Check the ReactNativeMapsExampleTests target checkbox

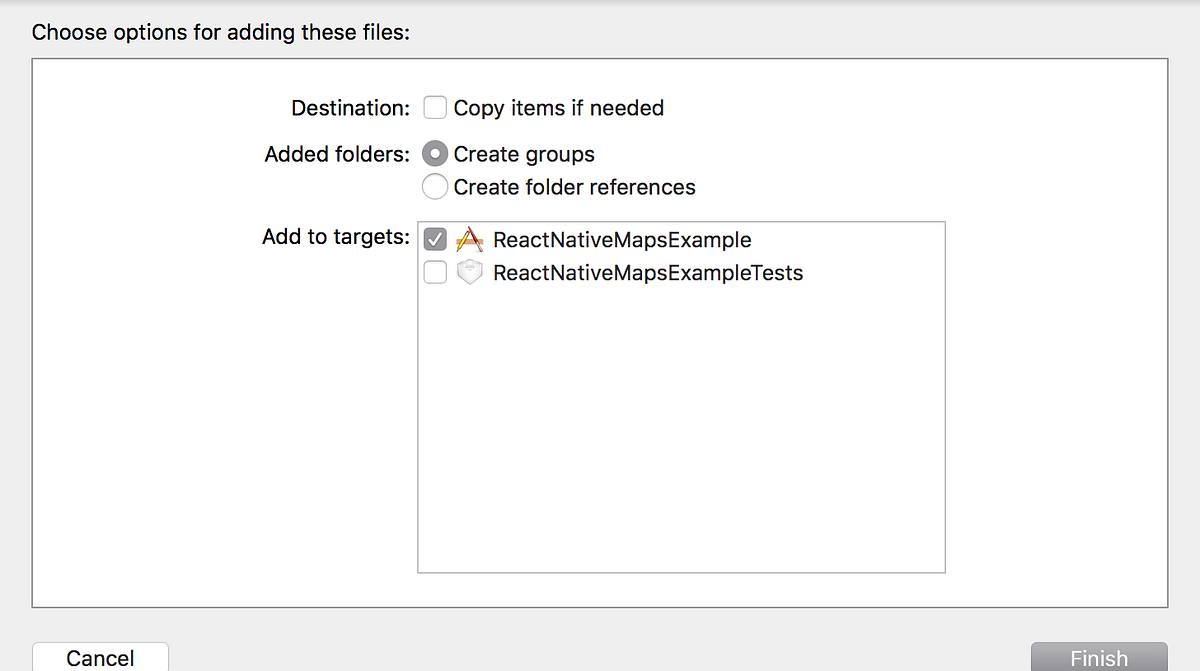tap(435, 272)
